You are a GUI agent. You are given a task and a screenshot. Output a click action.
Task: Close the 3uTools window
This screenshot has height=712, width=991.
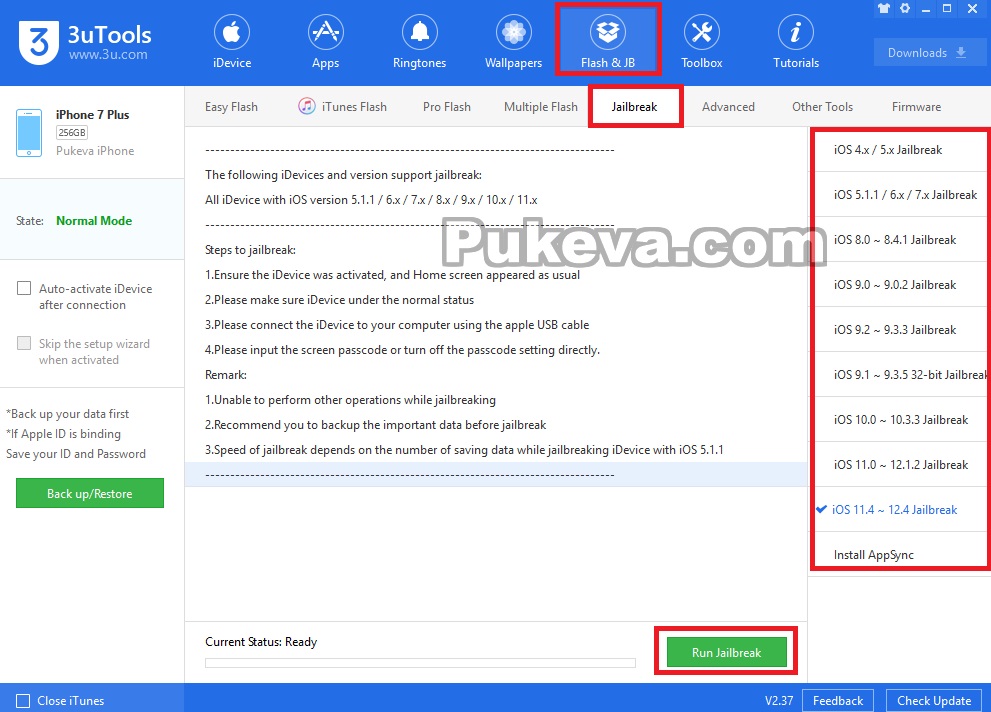tap(973, 8)
